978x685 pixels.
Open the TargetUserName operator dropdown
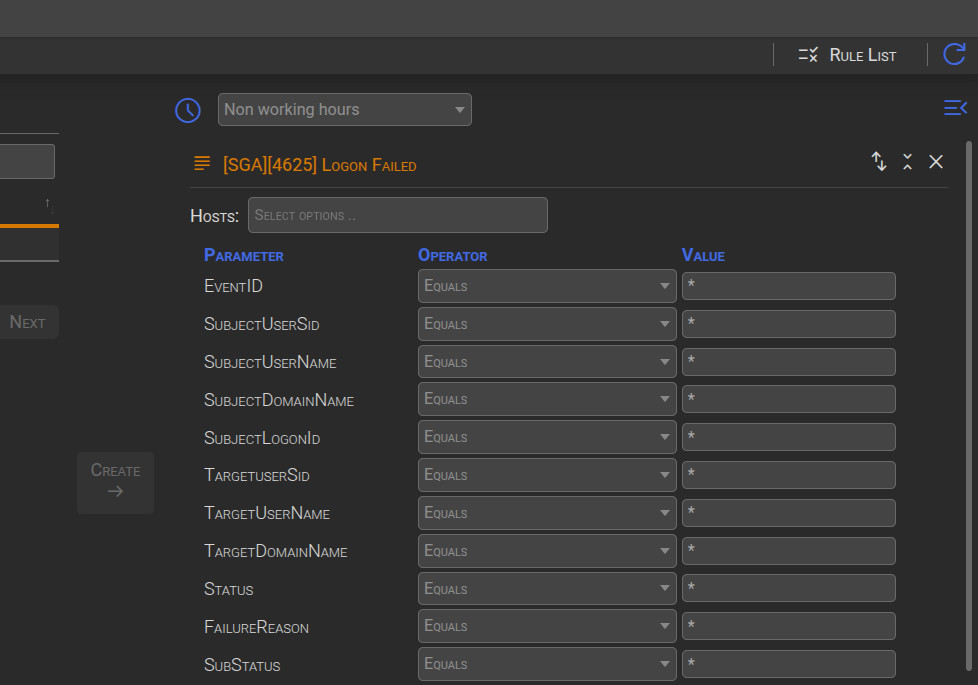pyautogui.click(x=547, y=513)
